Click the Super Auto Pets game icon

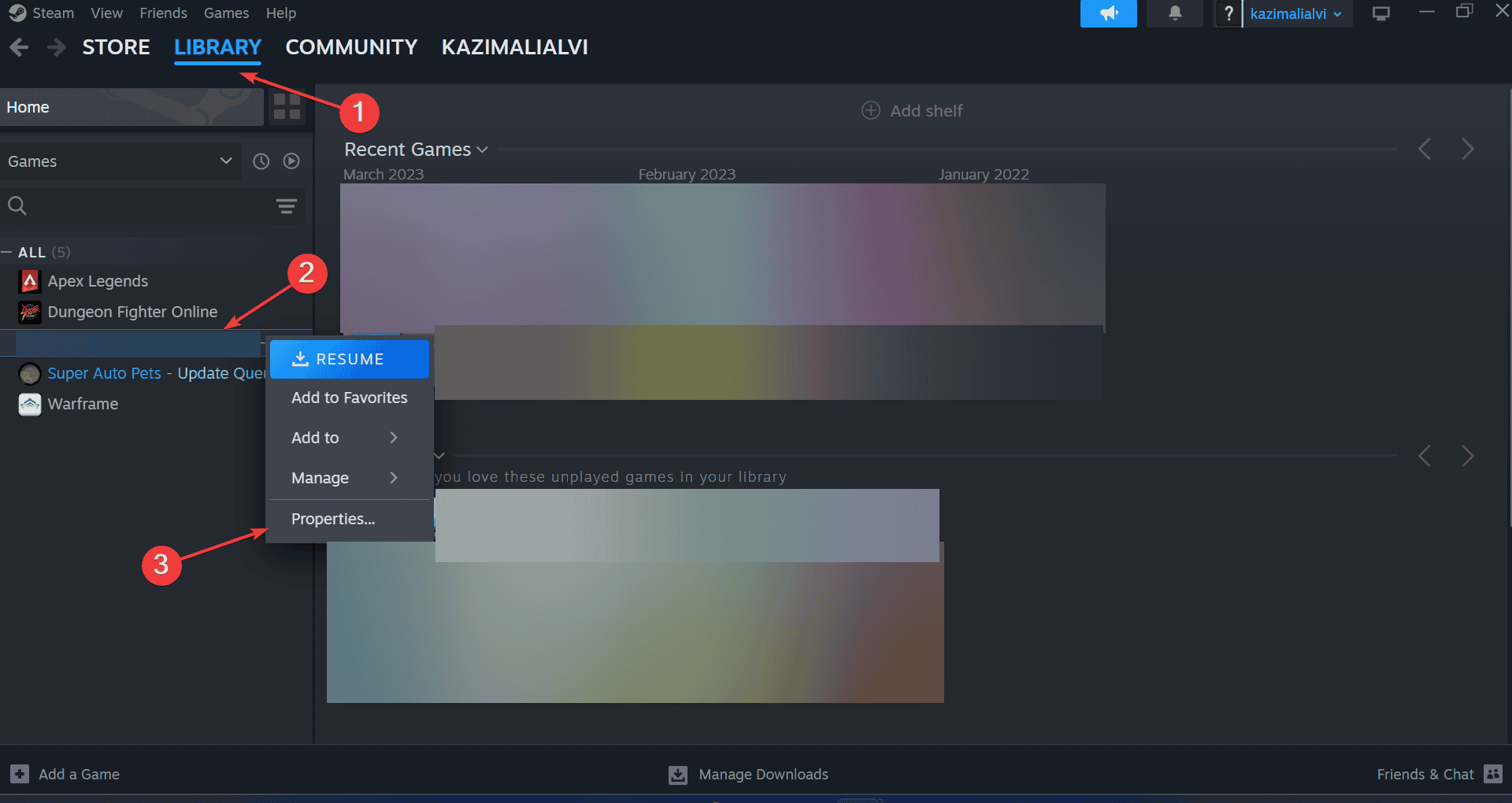point(30,373)
